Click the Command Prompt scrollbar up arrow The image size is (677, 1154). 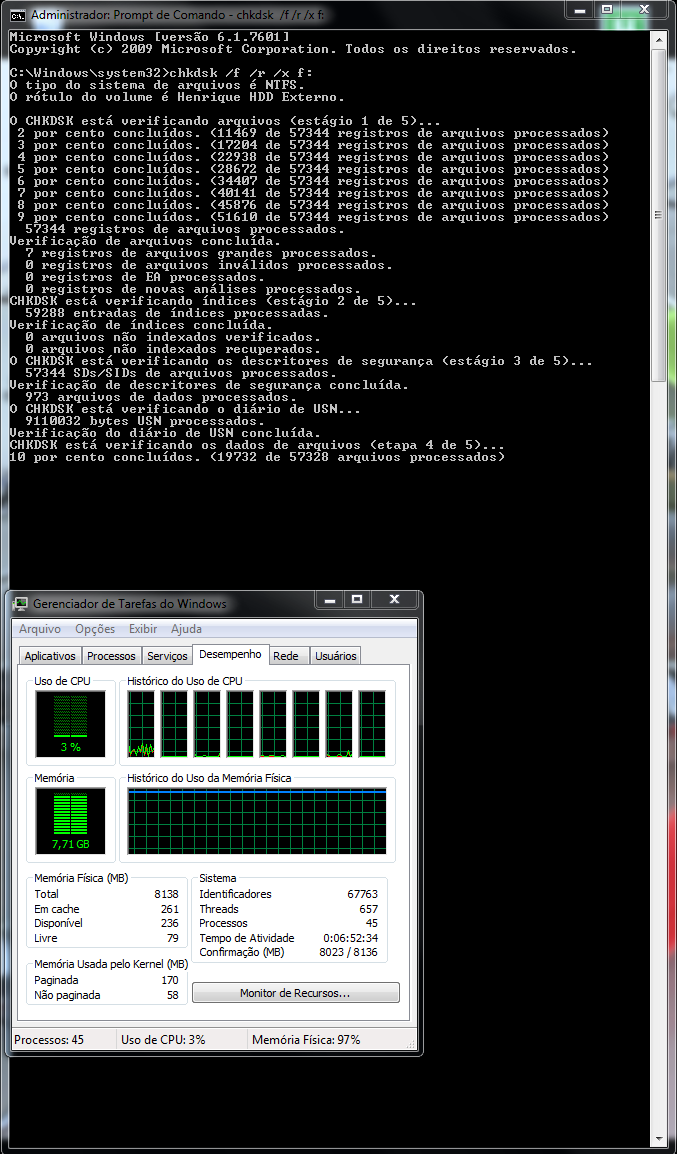pyautogui.click(x=658, y=38)
